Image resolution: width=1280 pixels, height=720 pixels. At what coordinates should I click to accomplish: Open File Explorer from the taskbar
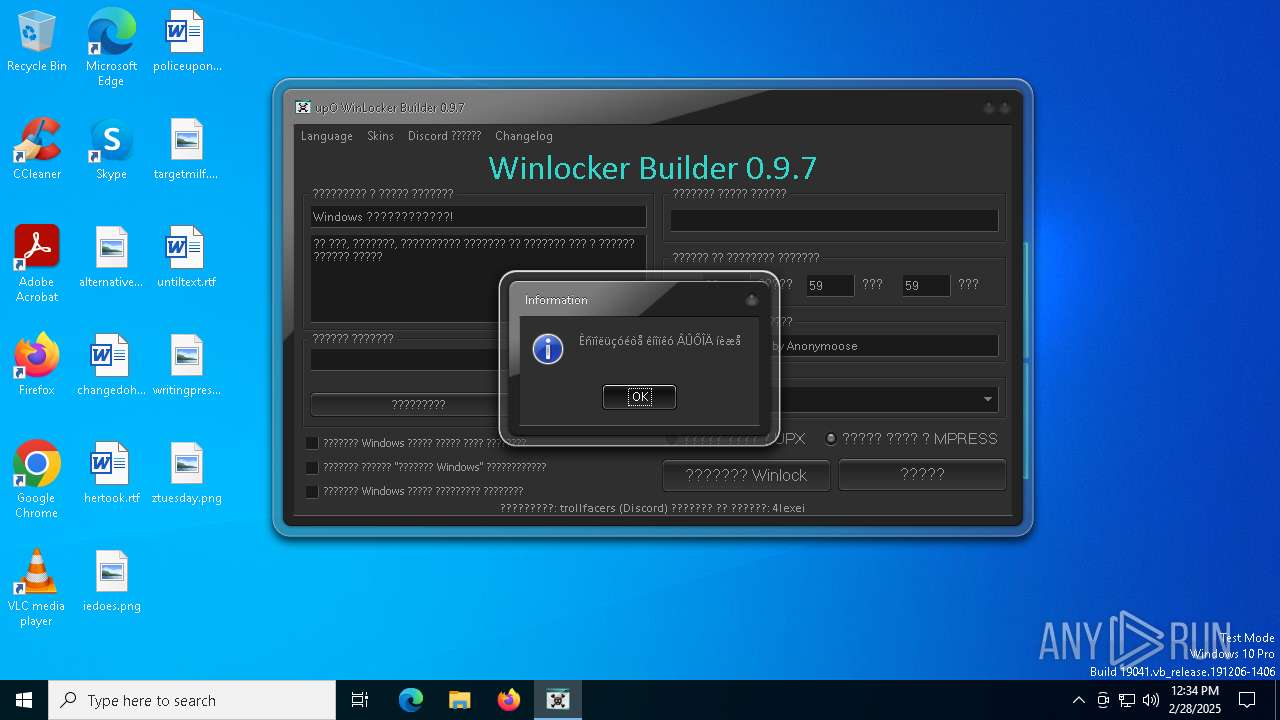[460, 700]
